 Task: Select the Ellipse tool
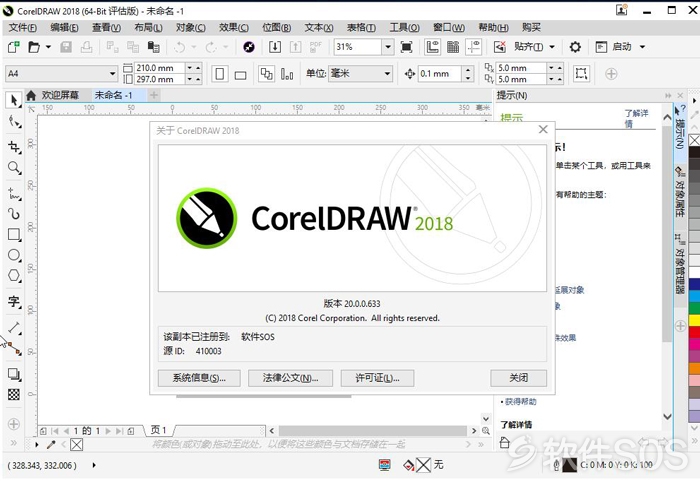[x=14, y=255]
